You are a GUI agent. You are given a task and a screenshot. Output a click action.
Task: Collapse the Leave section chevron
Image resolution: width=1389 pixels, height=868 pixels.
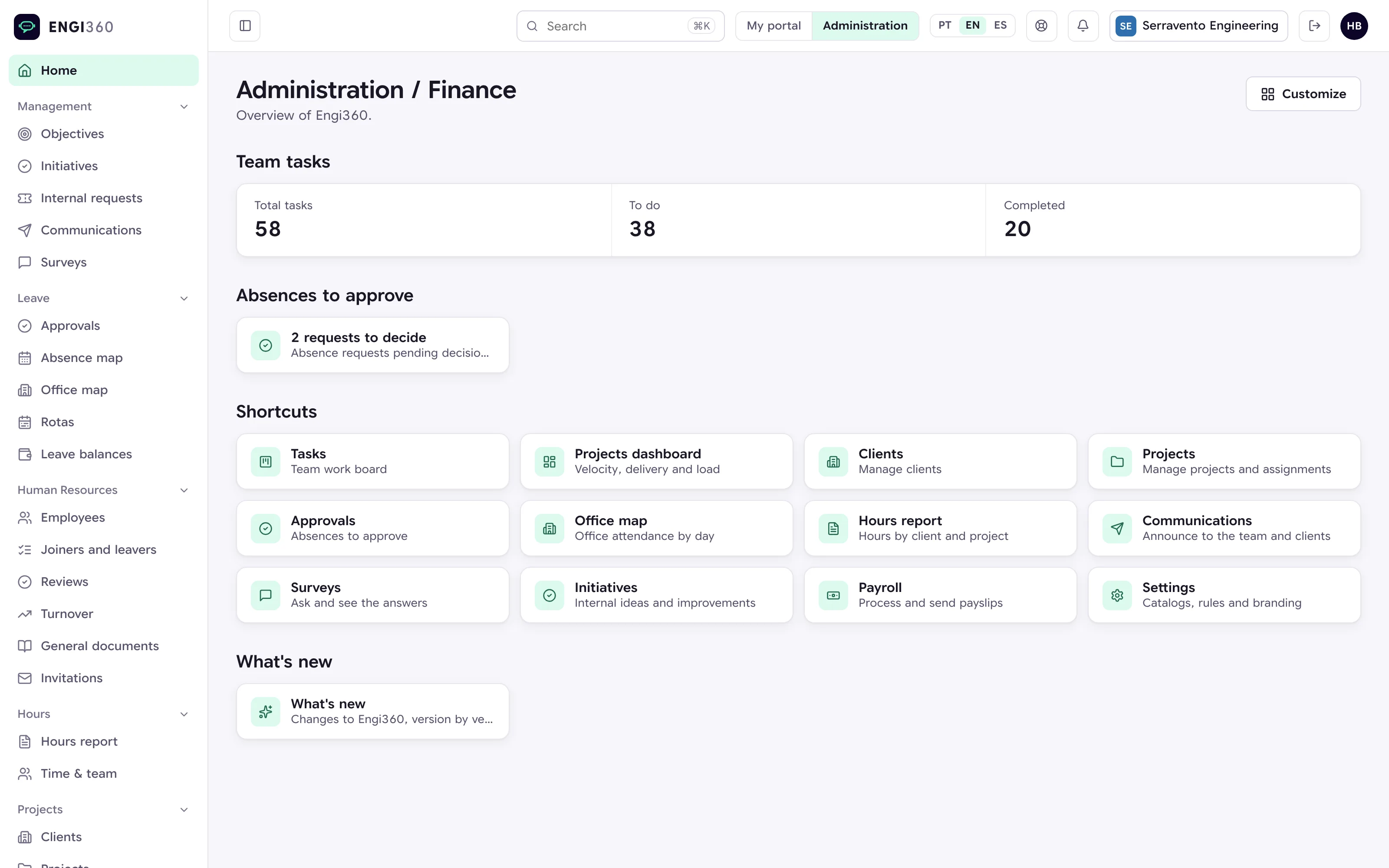point(184,298)
